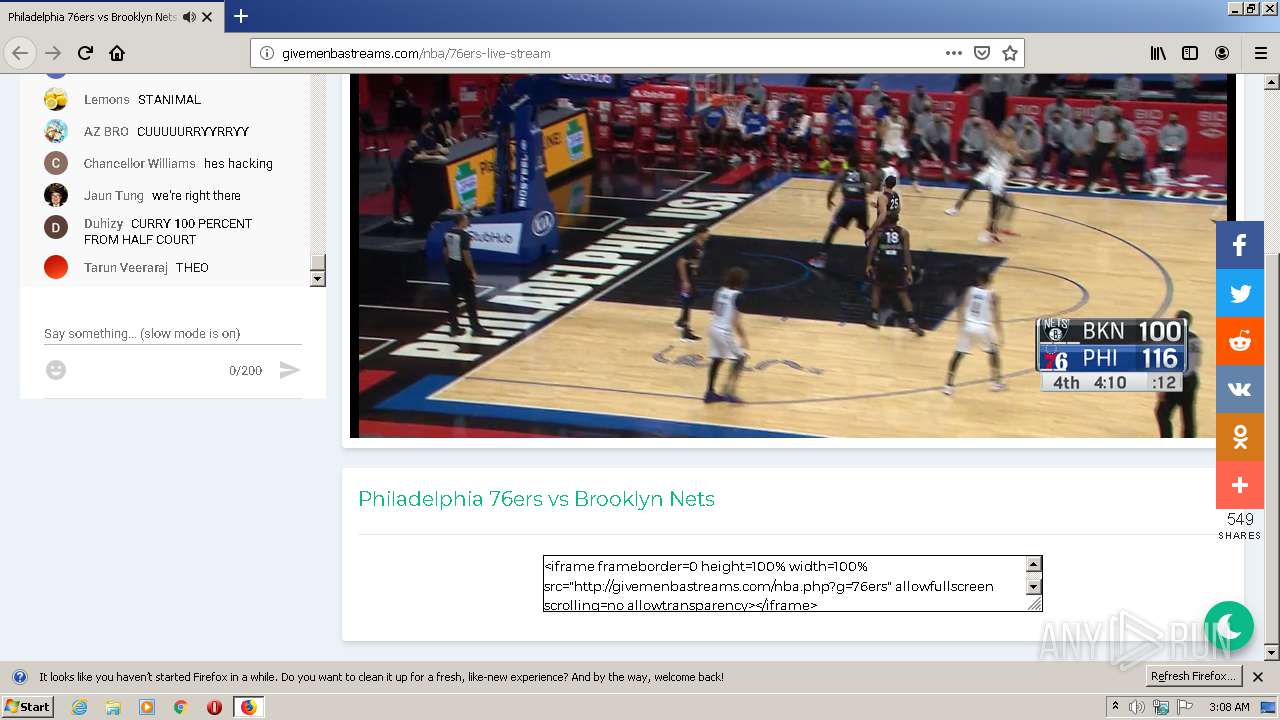Close the Philadelphia 76ers tab
Viewport: 1280px width, 720px height.
207,17
